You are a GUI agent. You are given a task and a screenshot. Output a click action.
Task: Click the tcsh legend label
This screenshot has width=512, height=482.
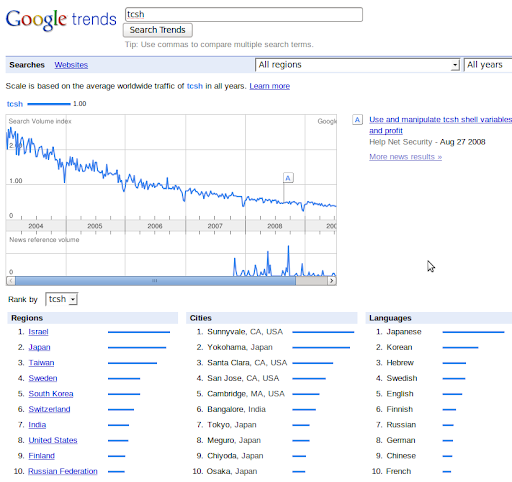15,104
